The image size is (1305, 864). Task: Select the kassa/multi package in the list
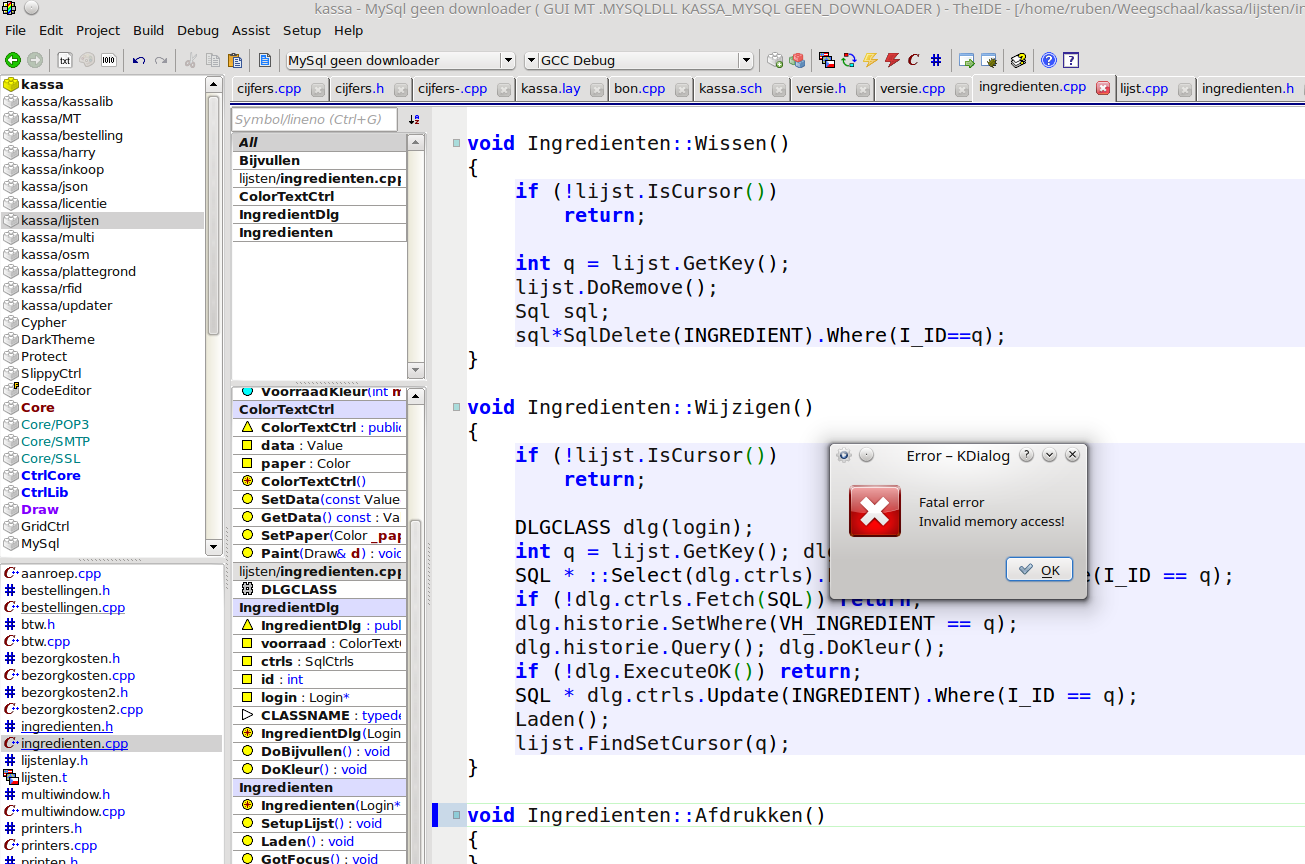coord(58,237)
